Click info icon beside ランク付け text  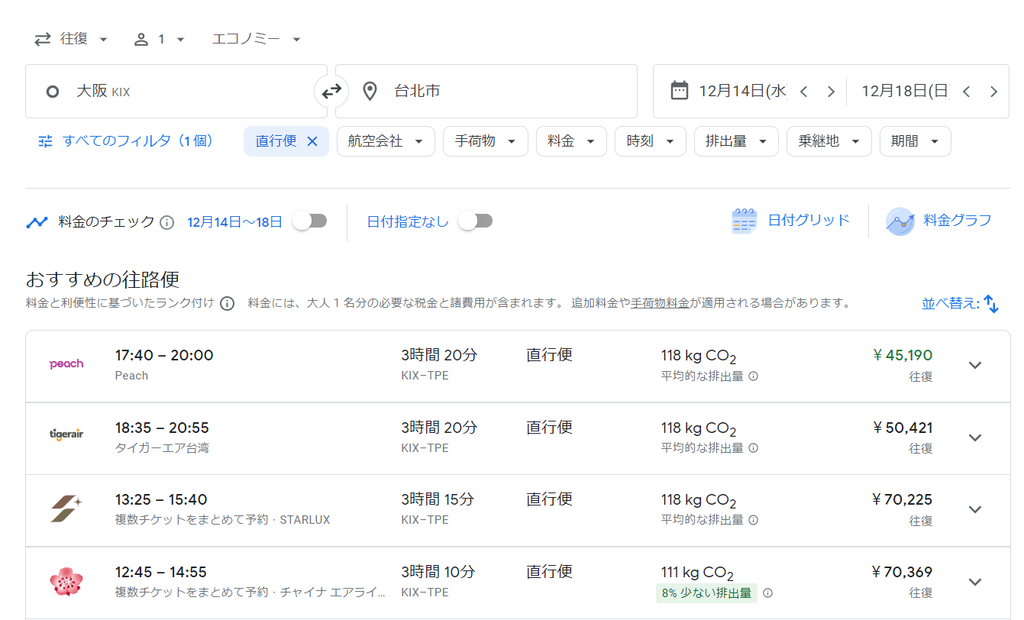(x=227, y=303)
